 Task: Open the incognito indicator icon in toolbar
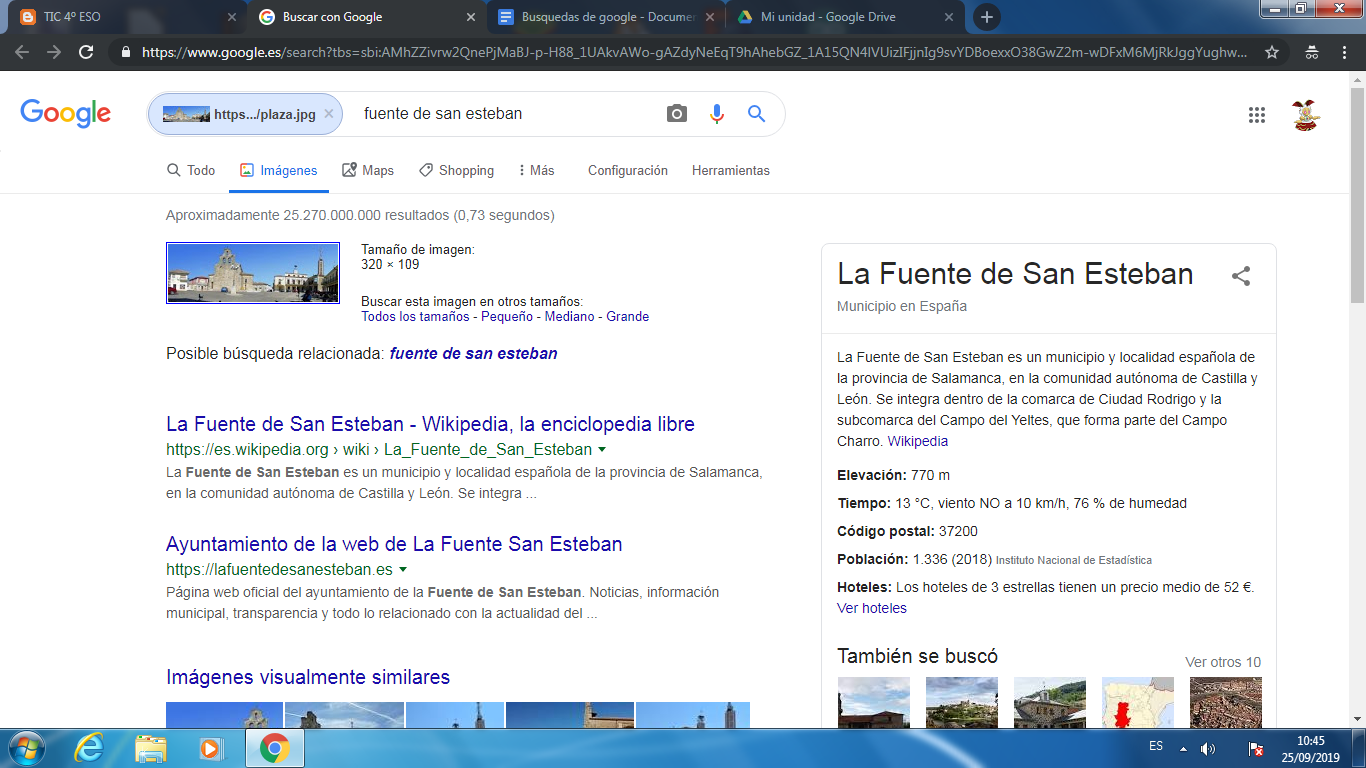click(x=1312, y=52)
